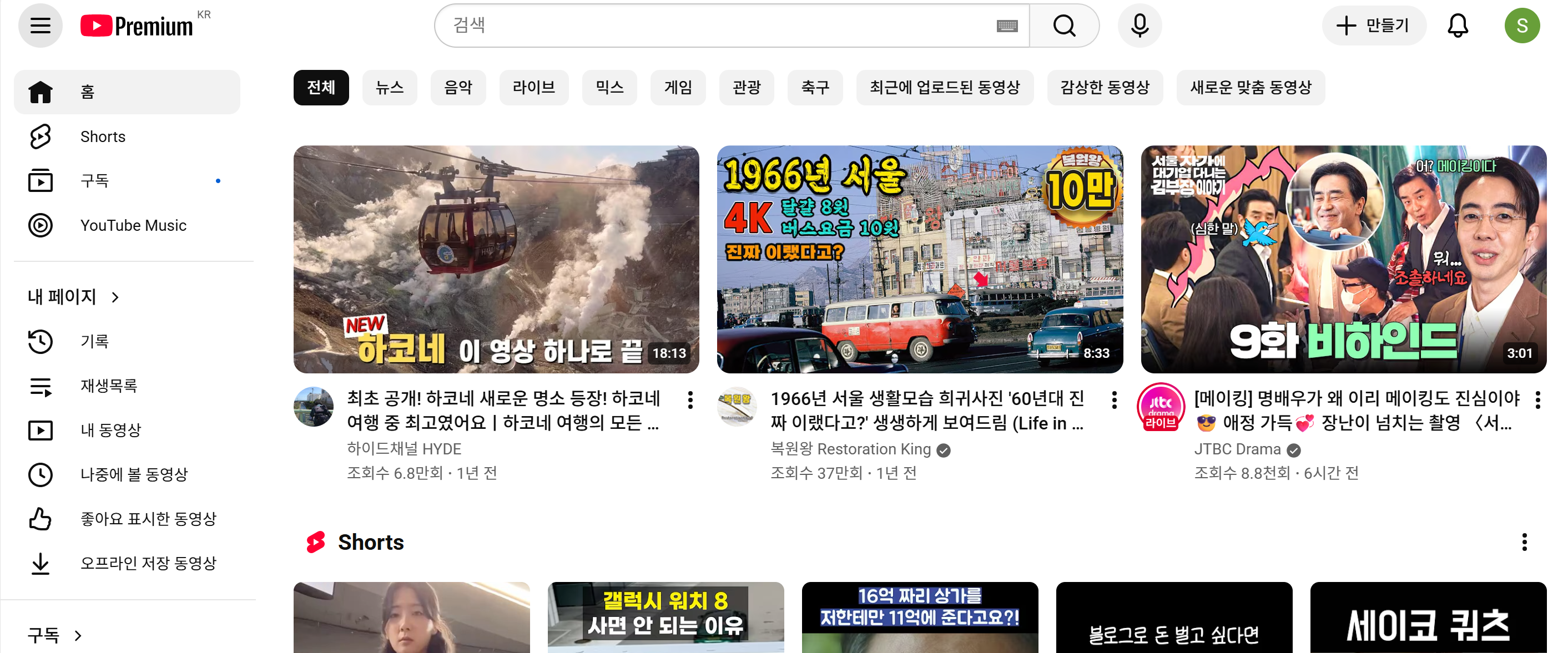Click inside the 검색 search field

[x=718, y=26]
